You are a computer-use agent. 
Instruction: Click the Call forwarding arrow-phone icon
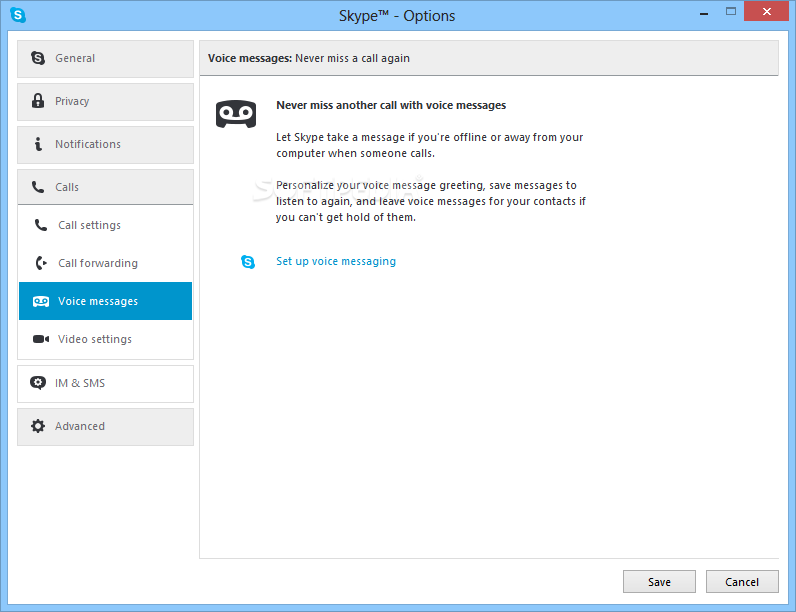(x=41, y=263)
